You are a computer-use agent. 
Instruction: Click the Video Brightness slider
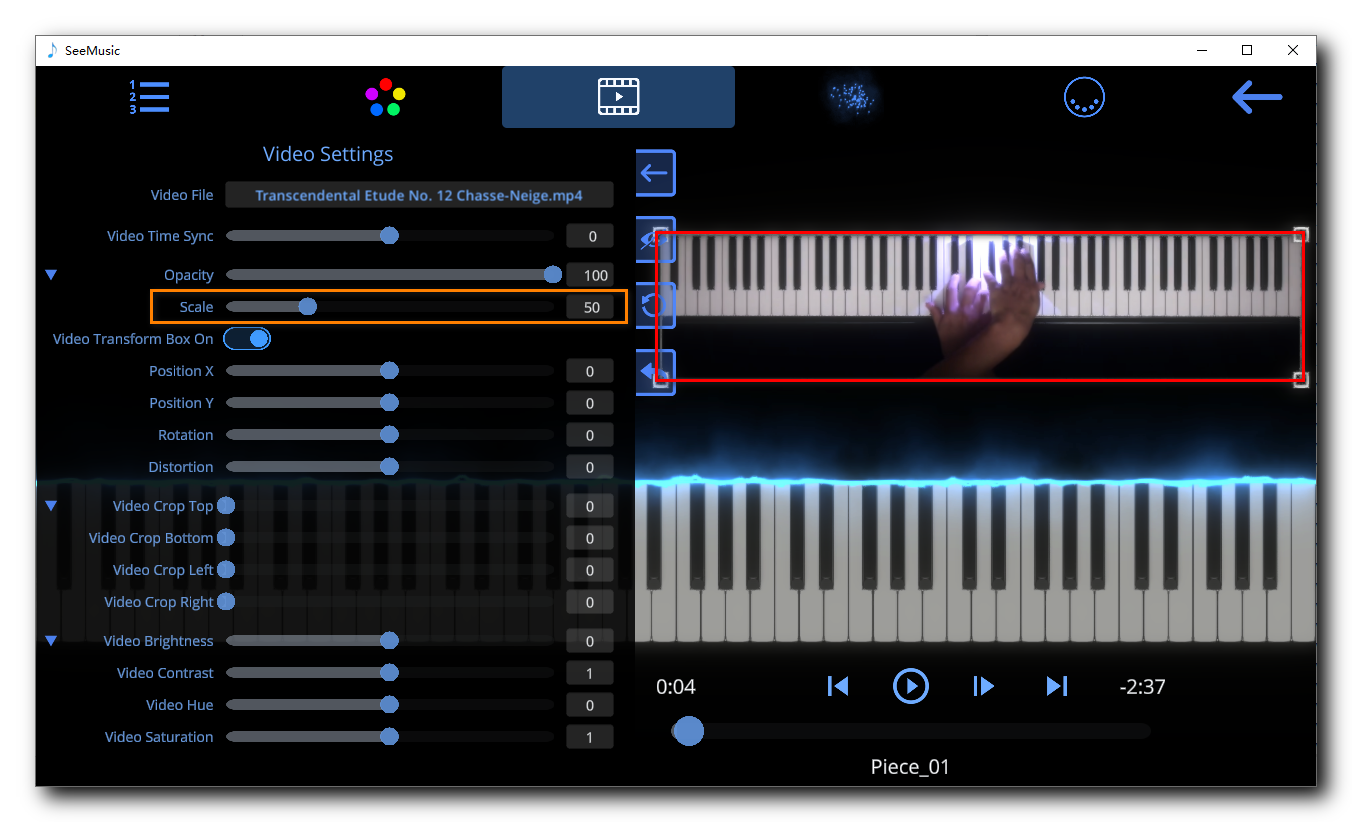[390, 641]
